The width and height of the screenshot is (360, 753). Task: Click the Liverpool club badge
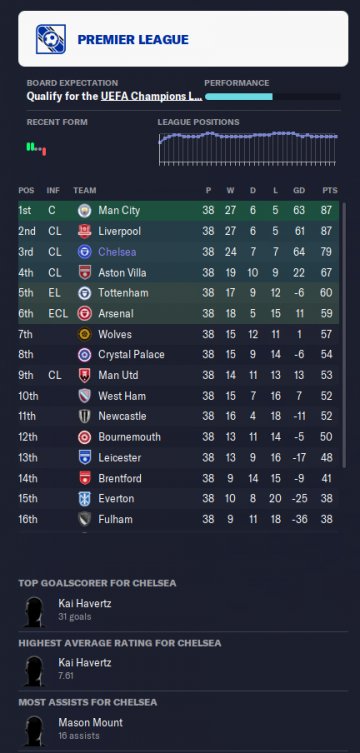84,231
